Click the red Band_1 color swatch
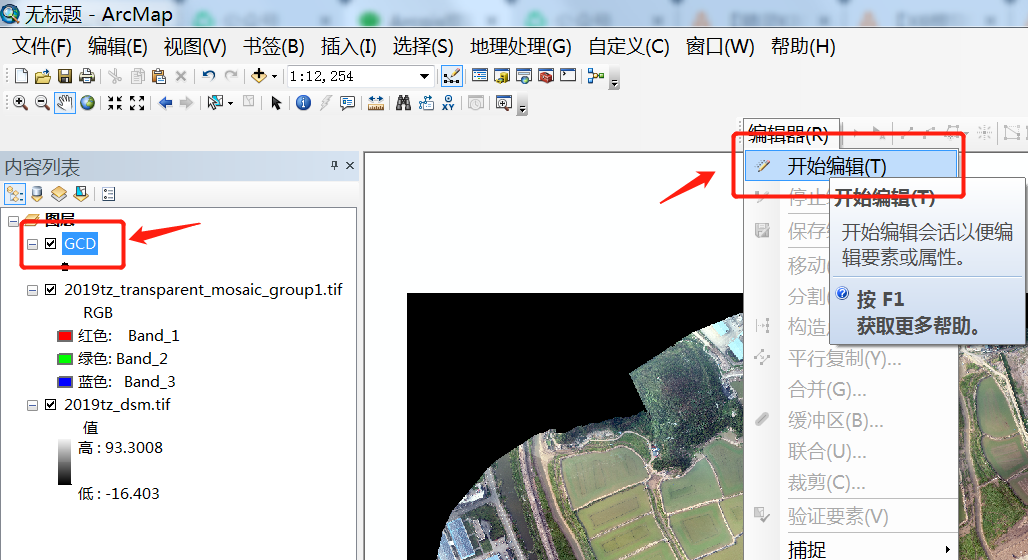The image size is (1028, 560). pos(68,336)
